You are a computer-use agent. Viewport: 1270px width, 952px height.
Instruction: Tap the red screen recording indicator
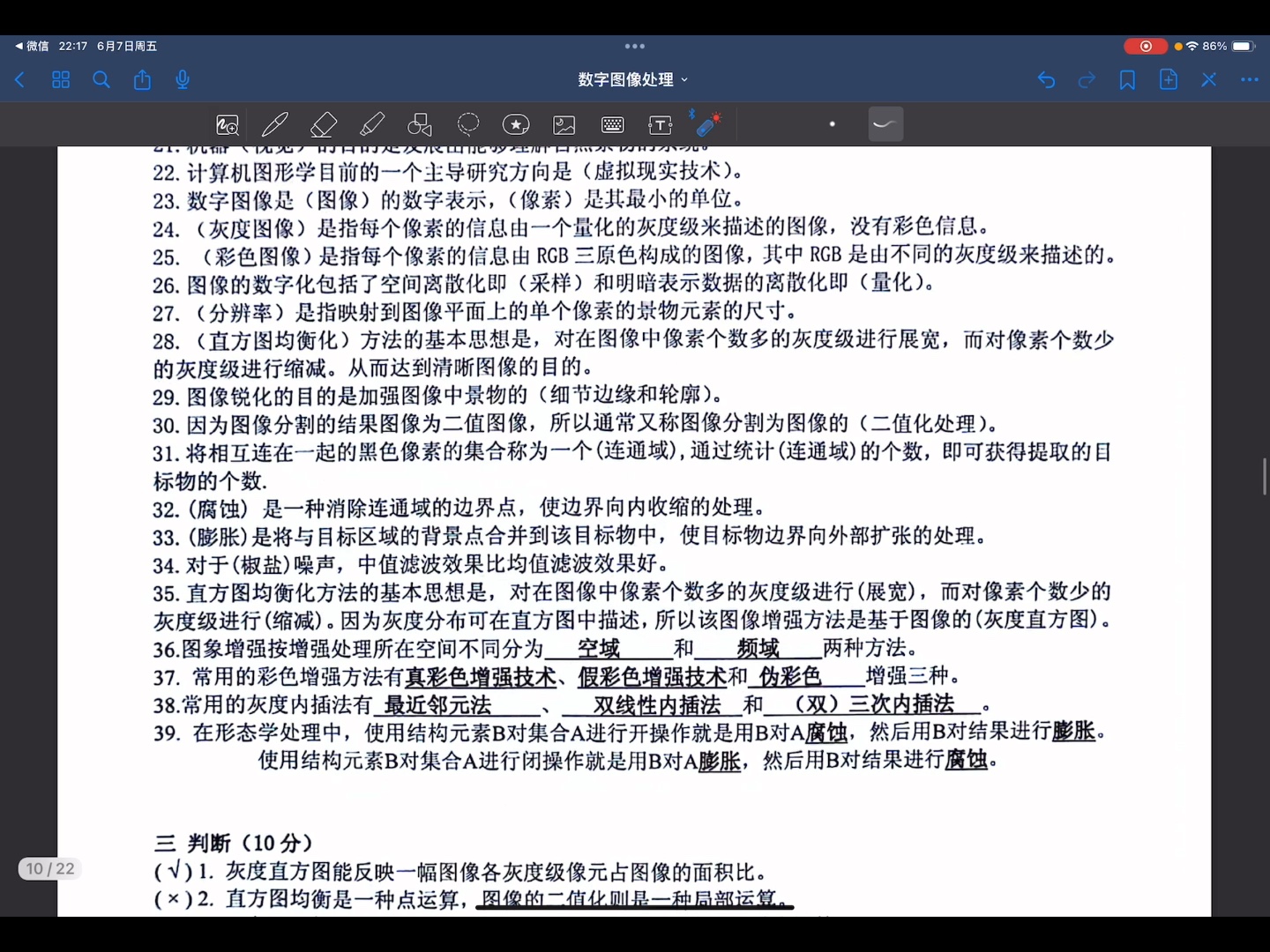pyautogui.click(x=1146, y=46)
